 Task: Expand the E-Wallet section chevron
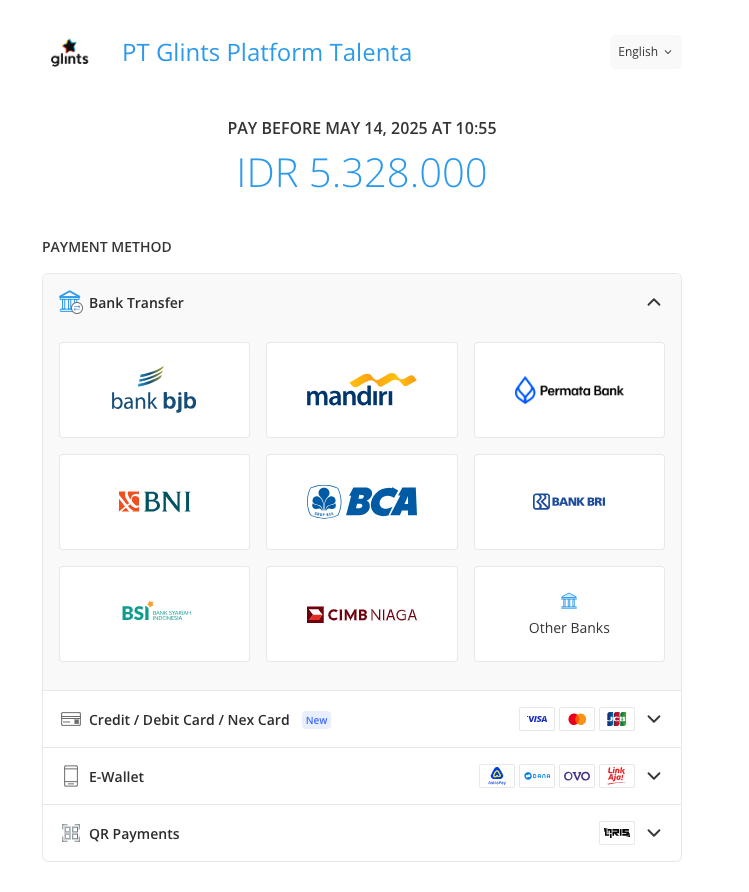click(x=654, y=776)
